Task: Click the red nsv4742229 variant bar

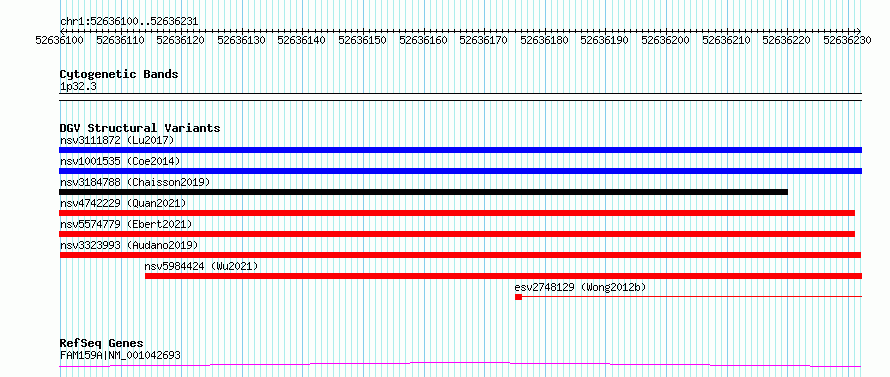Action: (x=457, y=213)
